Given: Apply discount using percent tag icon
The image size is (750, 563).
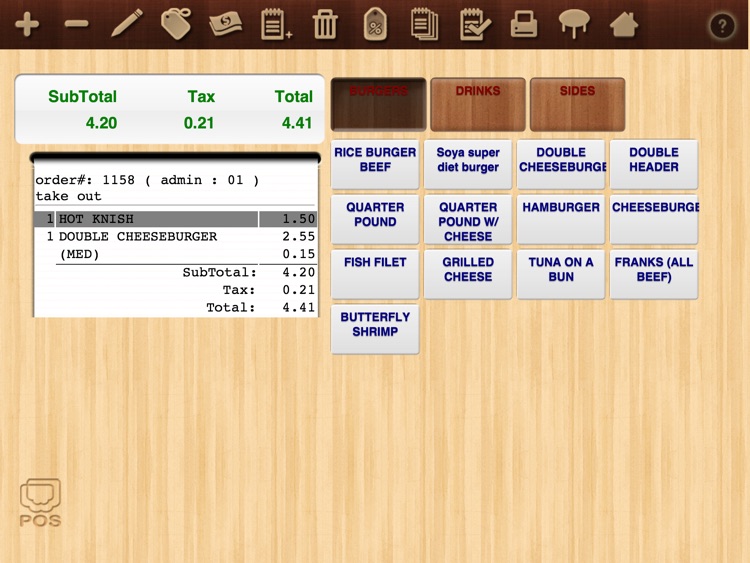Looking at the screenshot, I should (x=375, y=24).
